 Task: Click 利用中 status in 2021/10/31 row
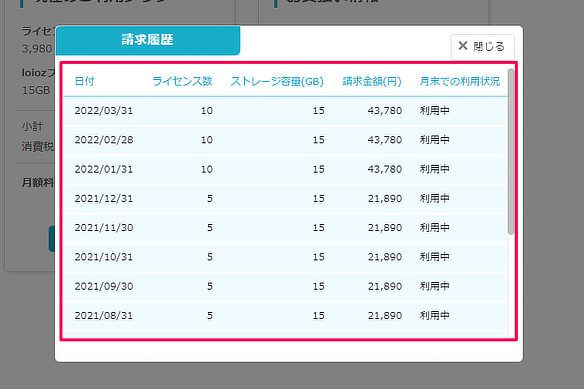click(x=435, y=257)
